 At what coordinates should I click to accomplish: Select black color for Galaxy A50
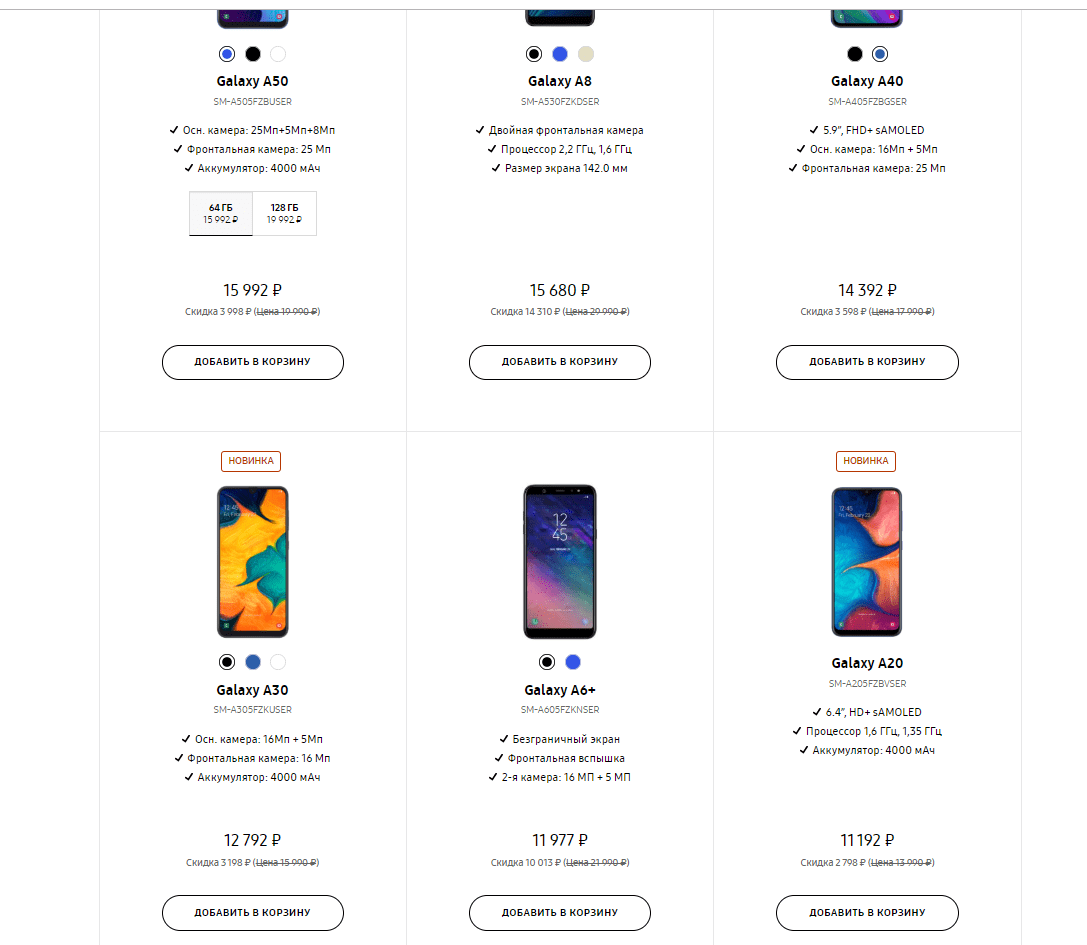click(253, 54)
